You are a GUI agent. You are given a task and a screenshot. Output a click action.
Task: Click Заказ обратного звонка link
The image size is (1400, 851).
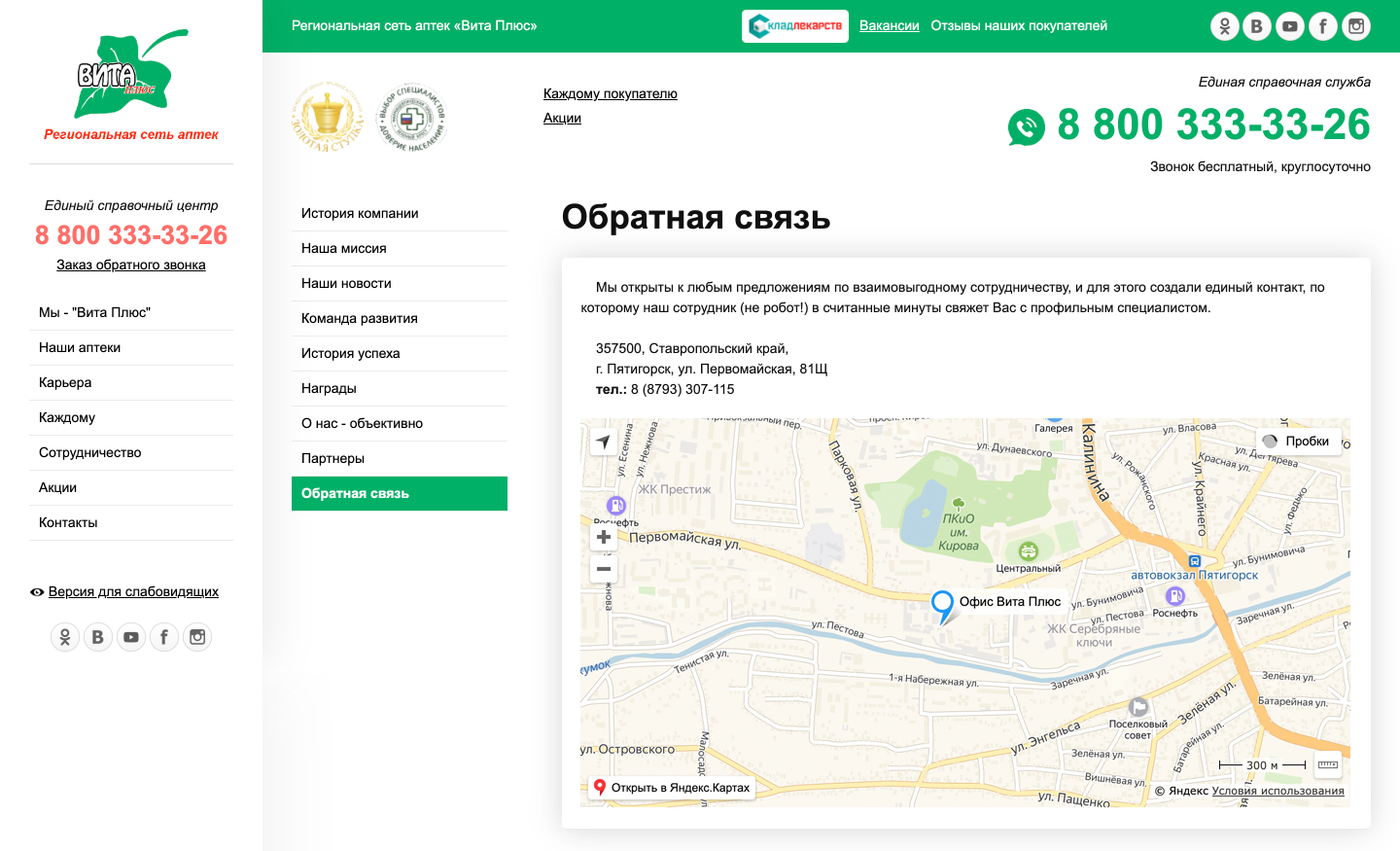tap(131, 266)
